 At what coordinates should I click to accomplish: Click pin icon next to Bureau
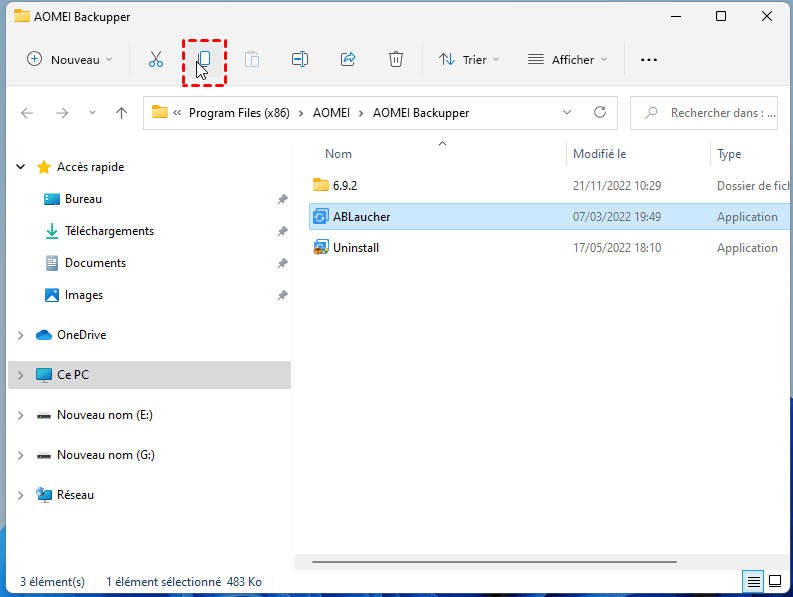point(282,199)
